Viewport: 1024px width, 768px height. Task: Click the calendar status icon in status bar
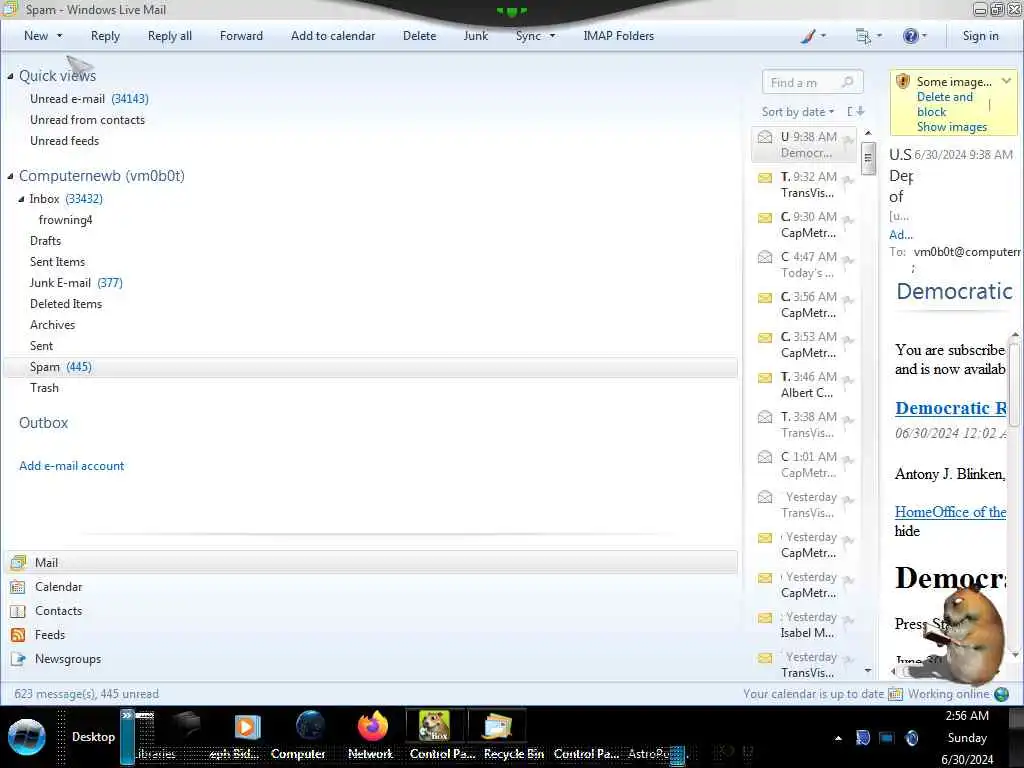(x=895, y=694)
